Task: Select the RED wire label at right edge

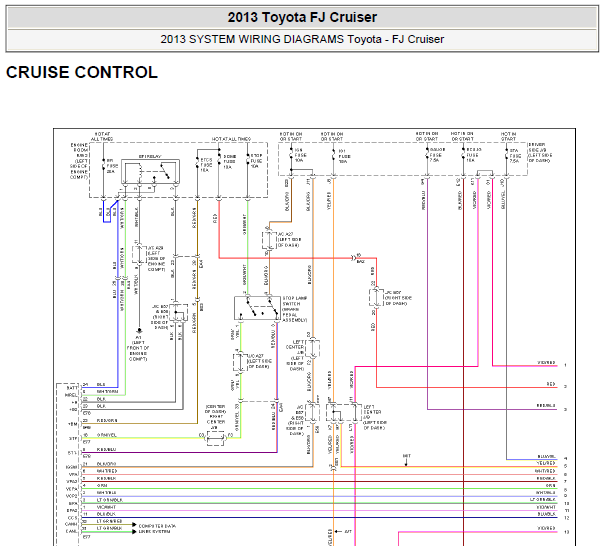Action: 551,384
